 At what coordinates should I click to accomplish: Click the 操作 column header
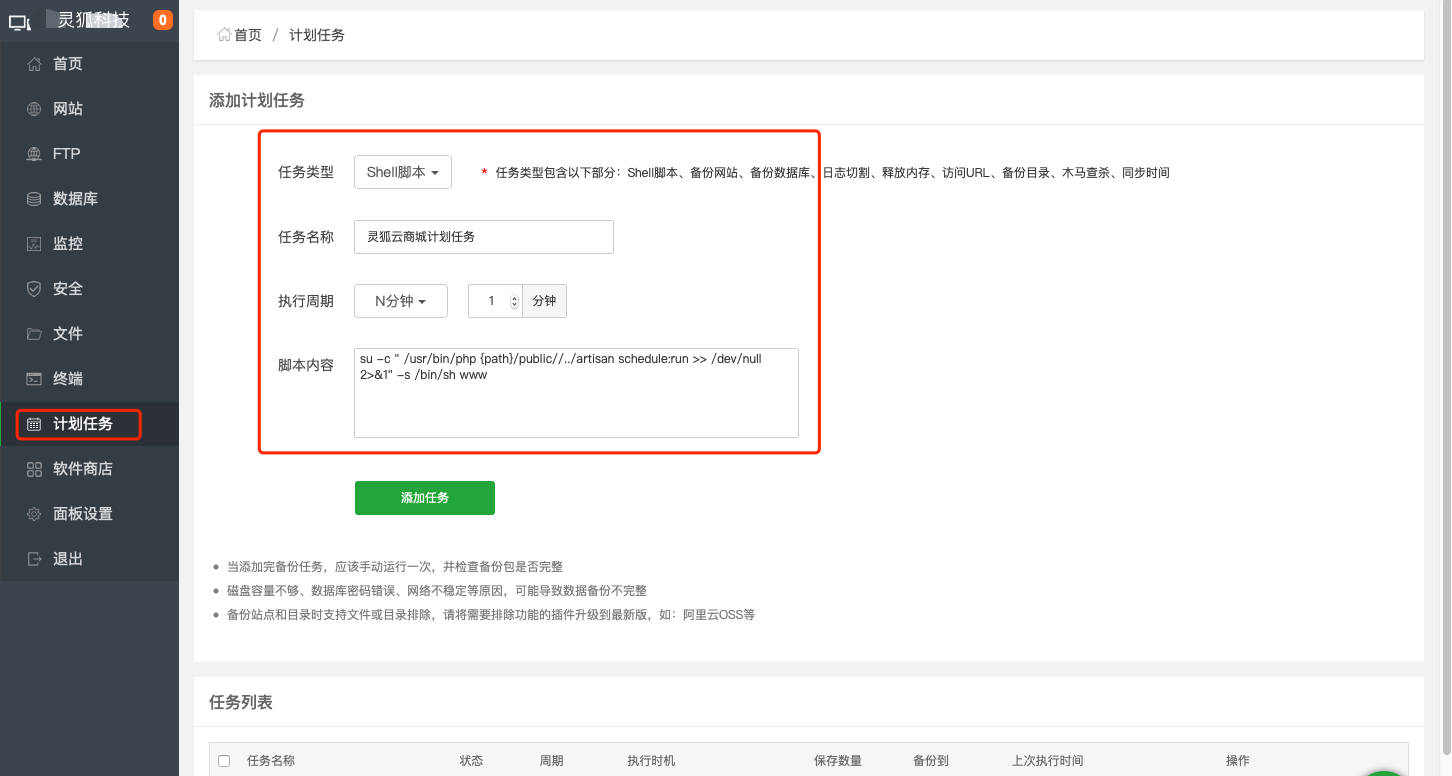point(1238,761)
